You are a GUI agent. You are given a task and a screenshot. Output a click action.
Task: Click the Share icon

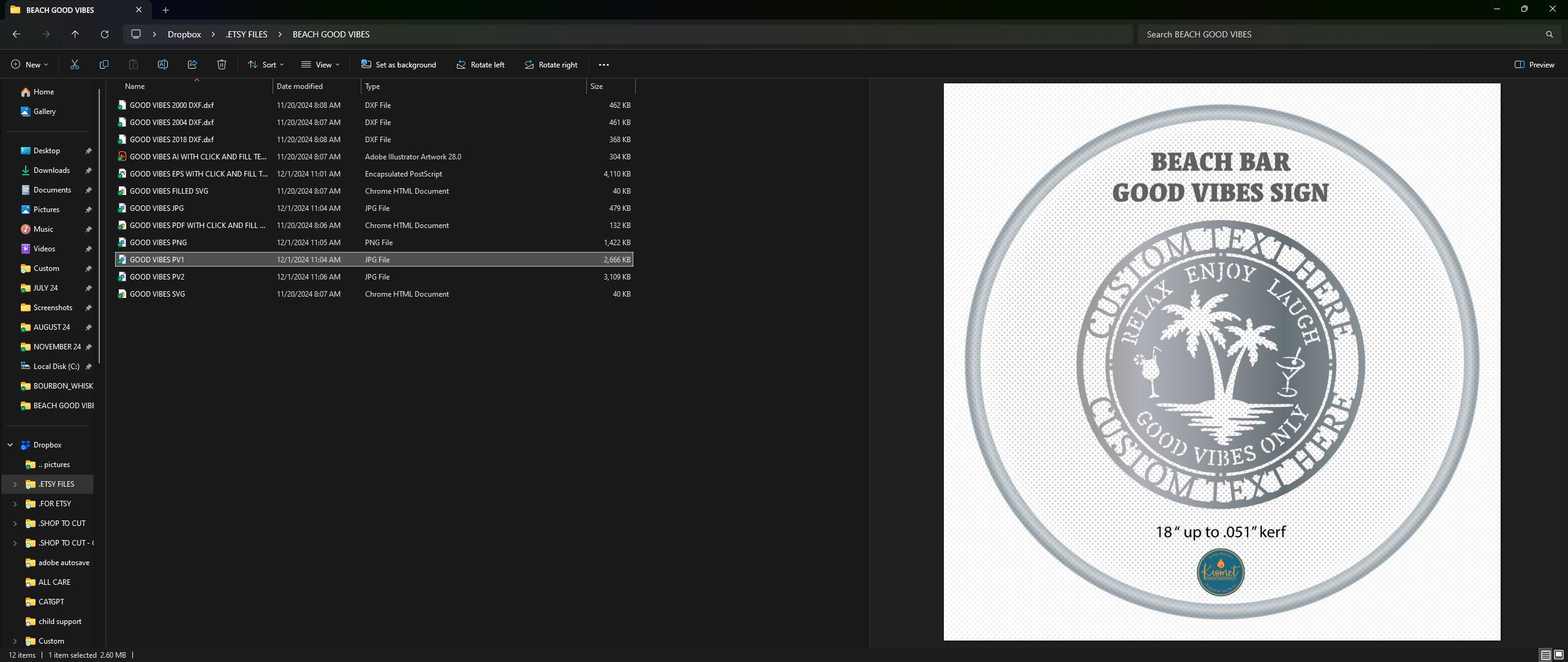click(x=192, y=64)
